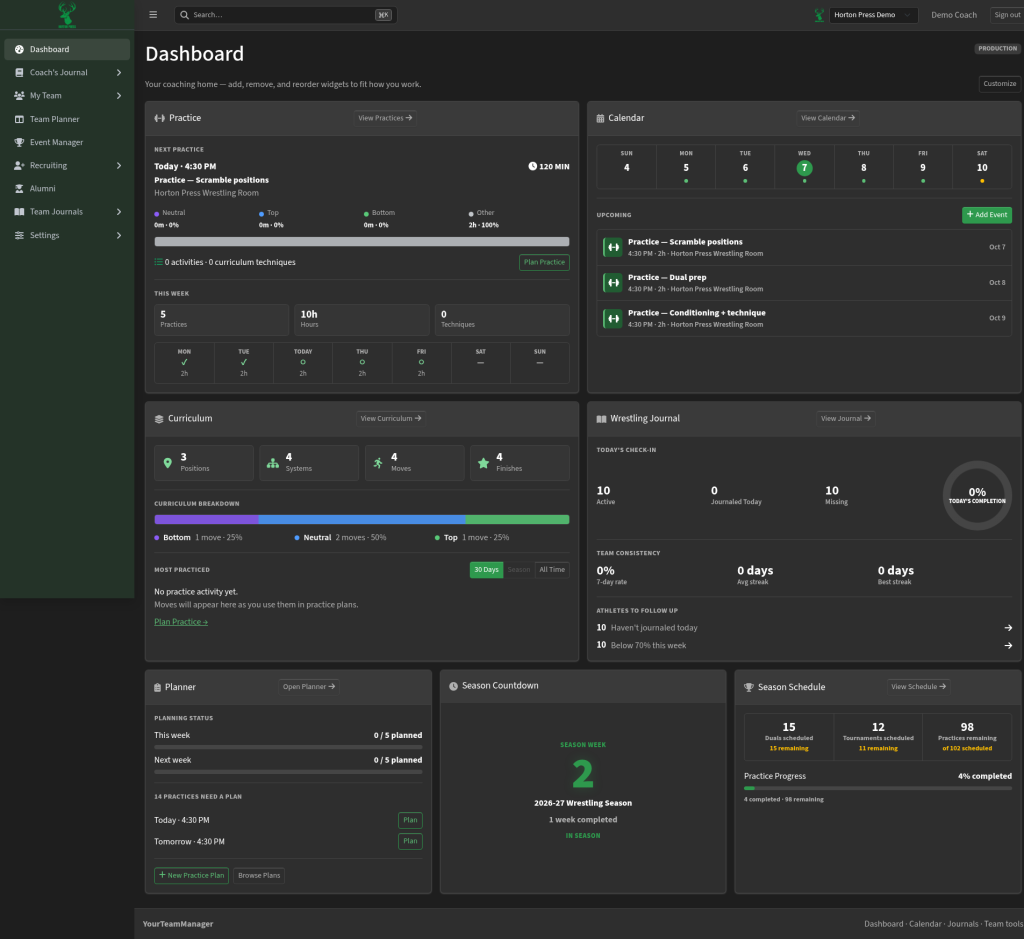The image size is (1024, 939).
Task: Select the 30 Days filter toggle
Action: coord(486,569)
